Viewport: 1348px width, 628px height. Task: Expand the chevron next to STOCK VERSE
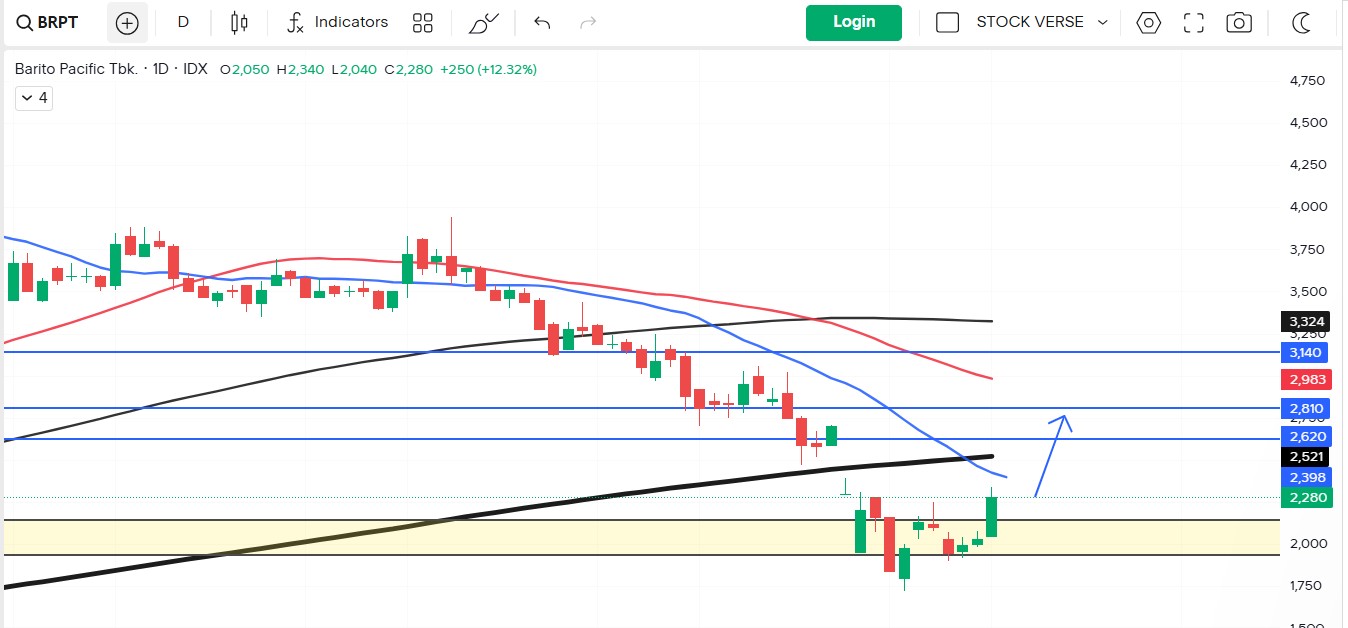click(x=1103, y=23)
